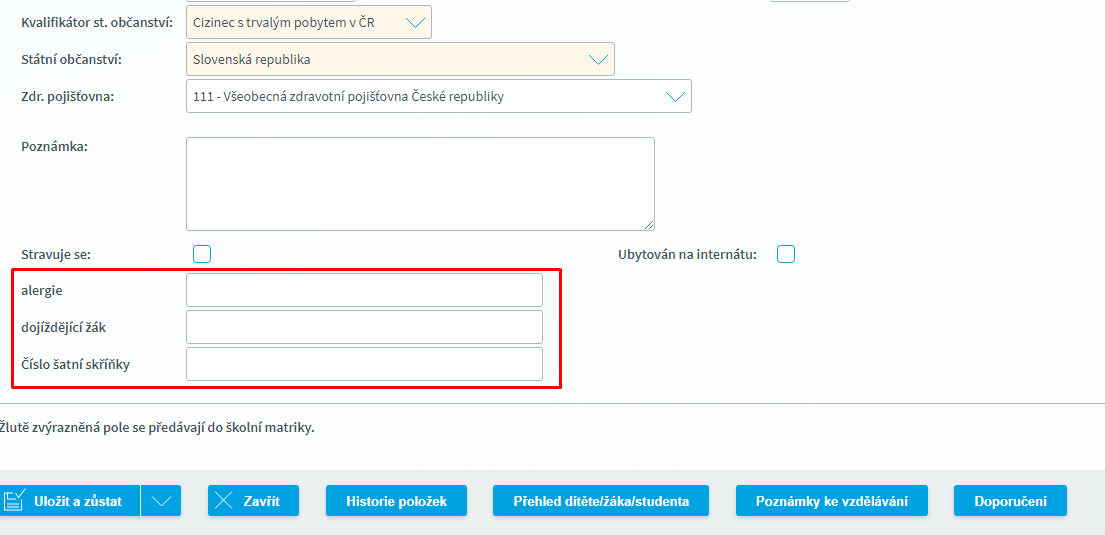Image resolution: width=1105 pixels, height=535 pixels.
Task: Click the chevron arrow in Státní občanství field
Action: tap(598, 59)
